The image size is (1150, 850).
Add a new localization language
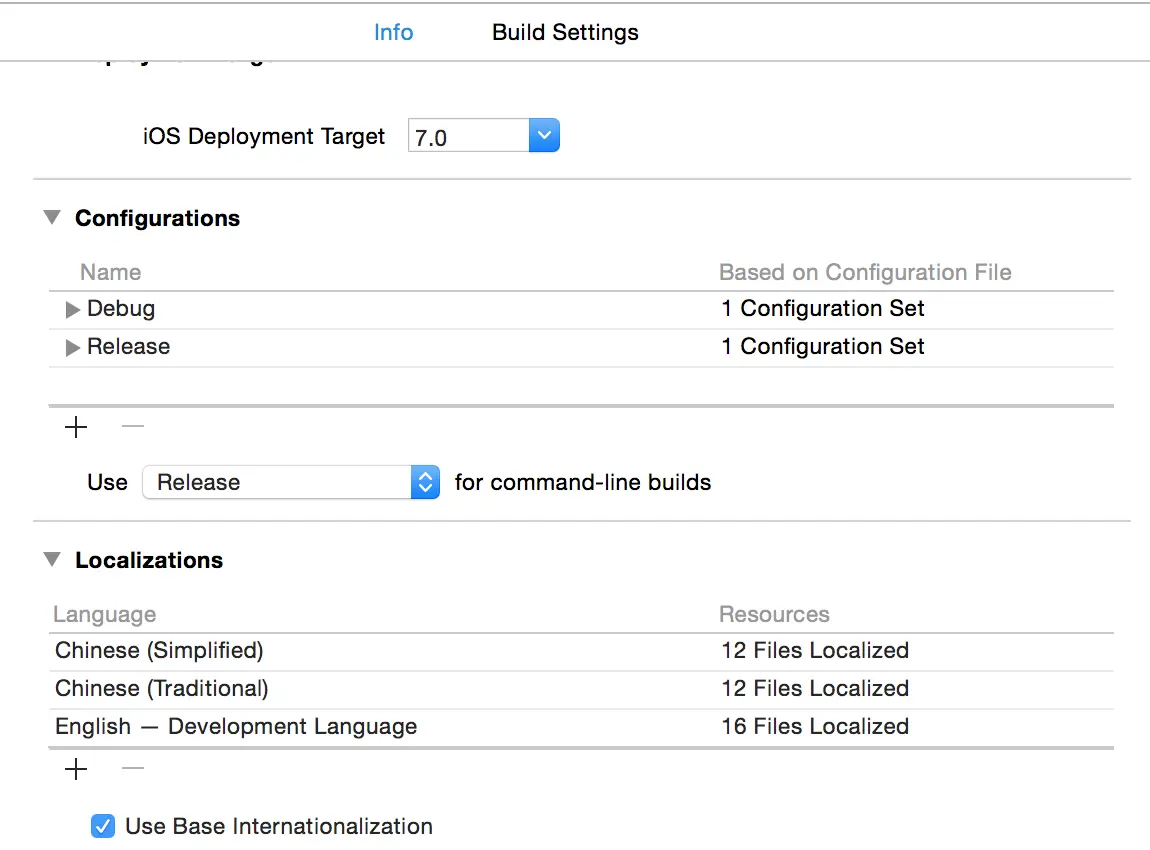76,769
